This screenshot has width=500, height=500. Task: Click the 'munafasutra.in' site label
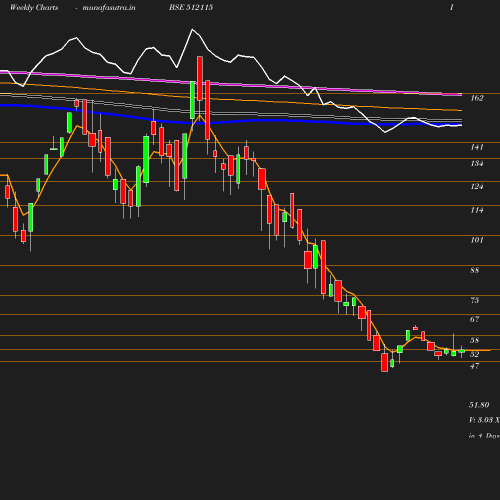109,8
